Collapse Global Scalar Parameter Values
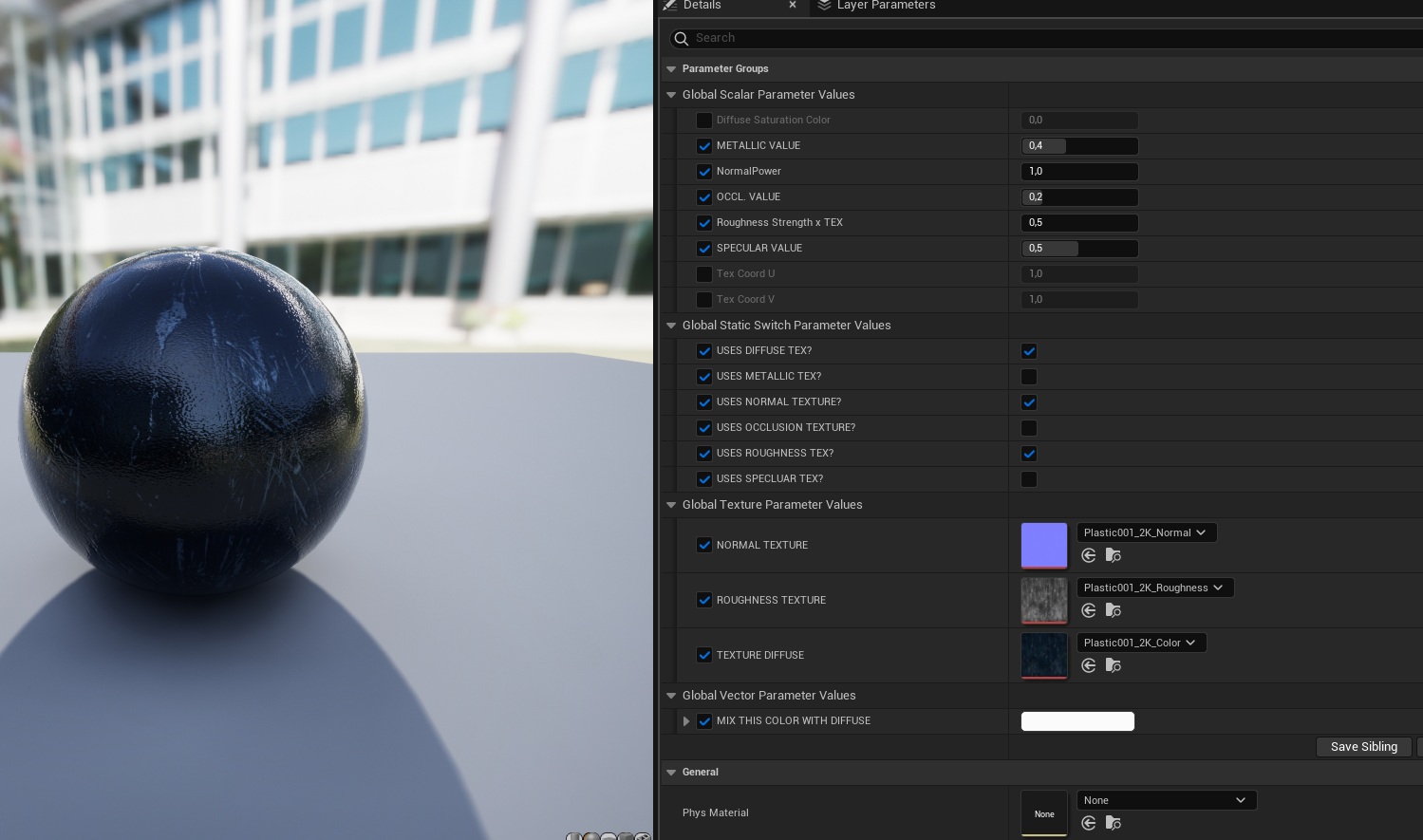 coord(671,95)
